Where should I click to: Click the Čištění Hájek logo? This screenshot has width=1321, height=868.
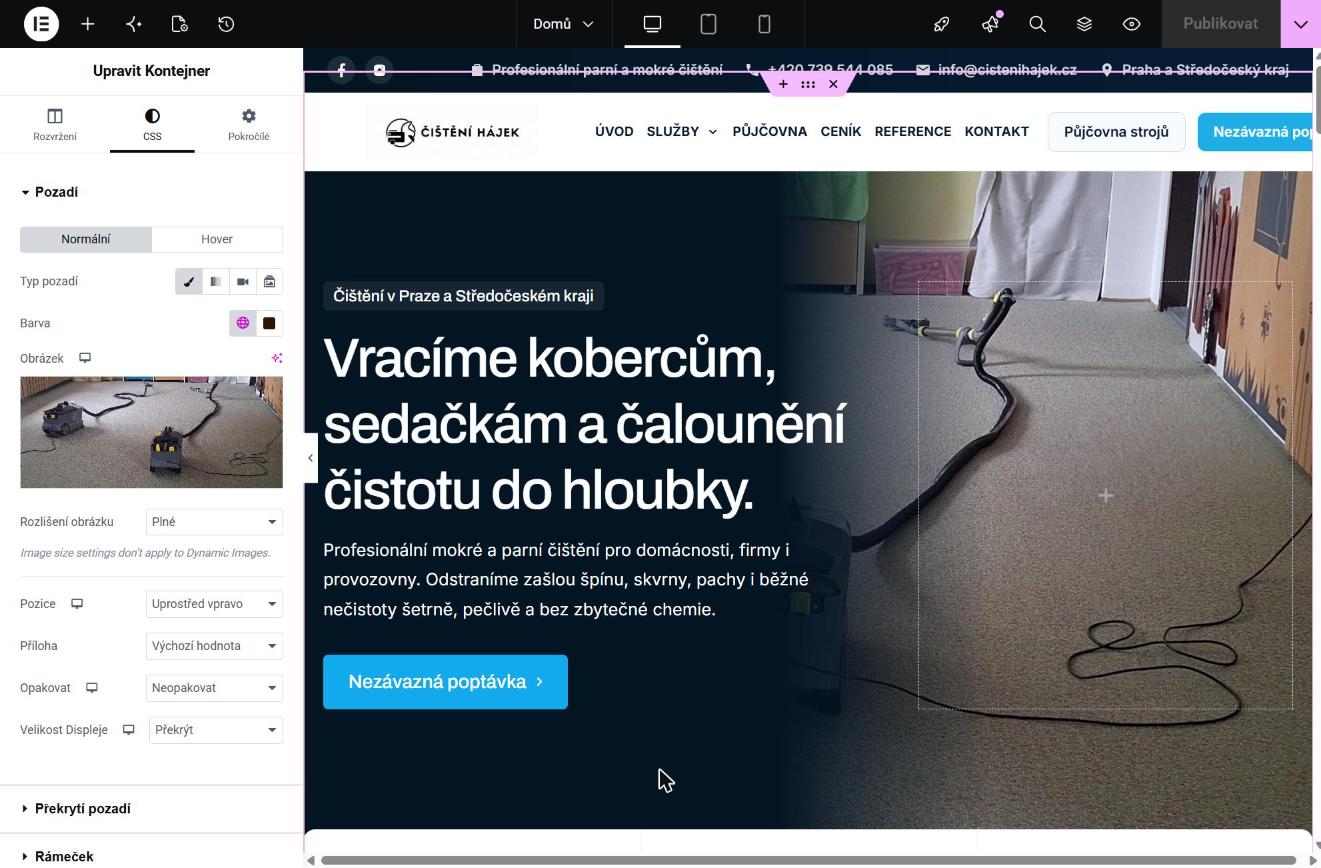tap(452, 132)
